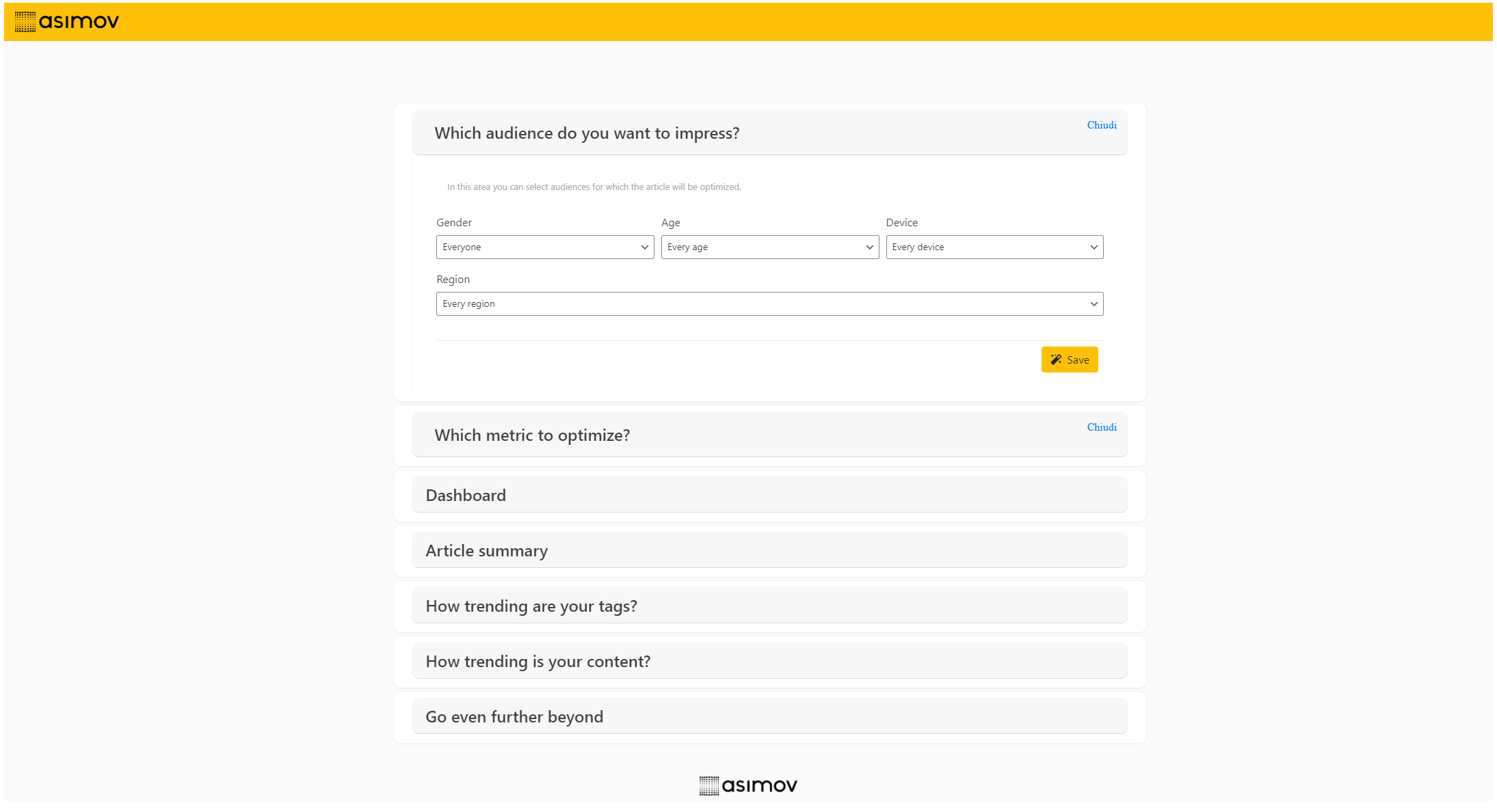Open the Age dropdown

(769, 247)
